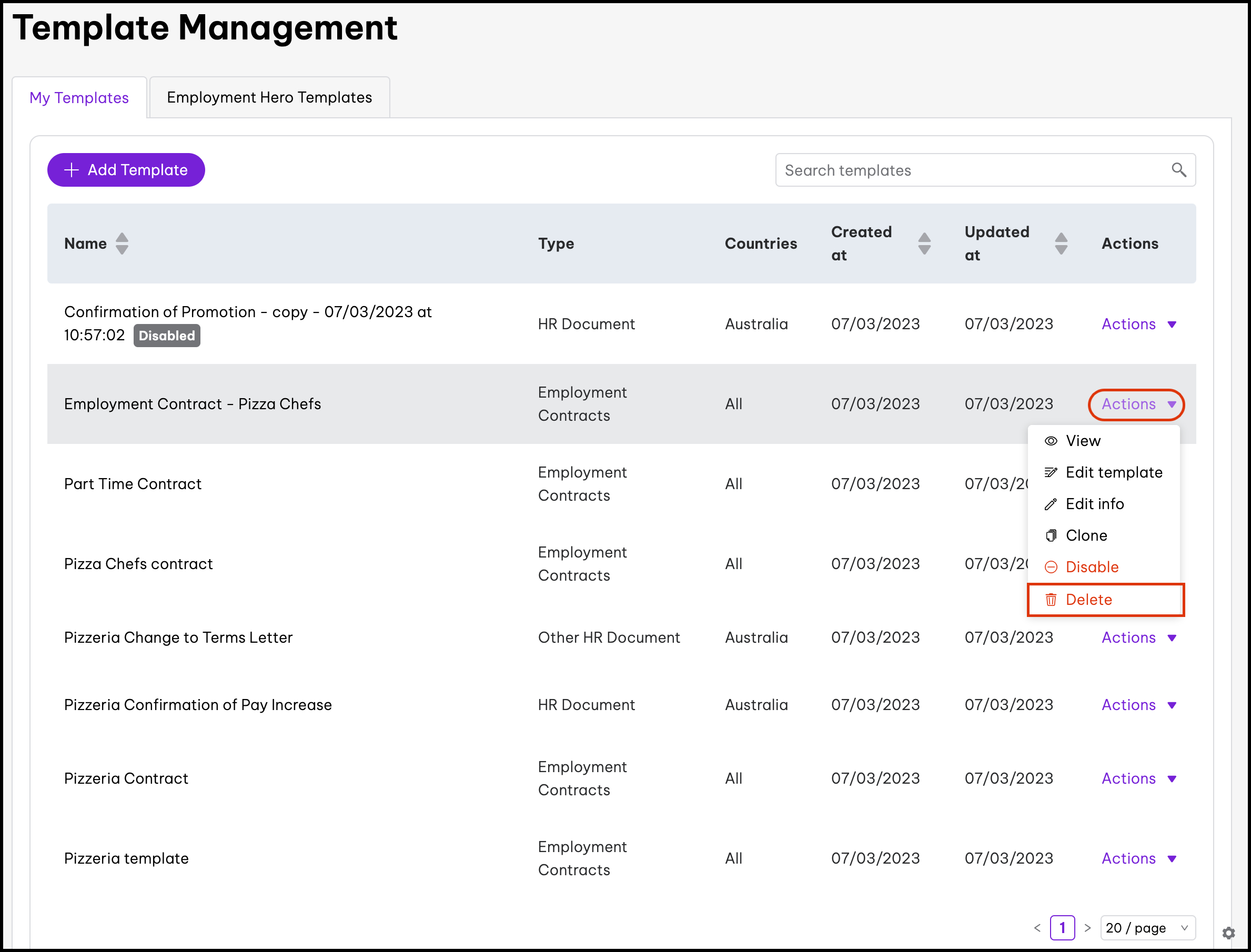Click the trash icon beside Delete

tap(1051, 600)
